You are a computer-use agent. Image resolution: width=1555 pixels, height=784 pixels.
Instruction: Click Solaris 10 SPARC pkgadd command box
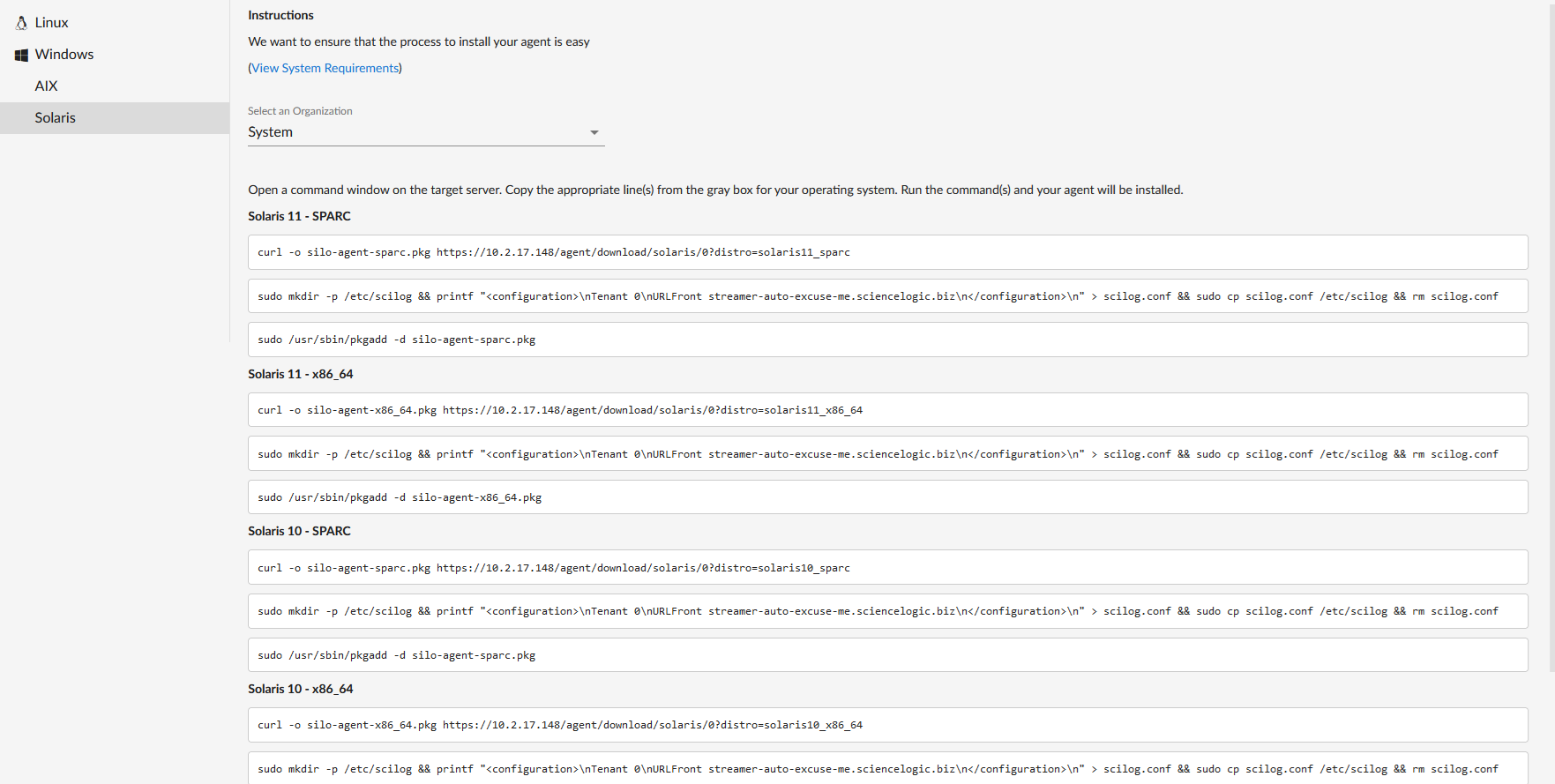coord(886,655)
